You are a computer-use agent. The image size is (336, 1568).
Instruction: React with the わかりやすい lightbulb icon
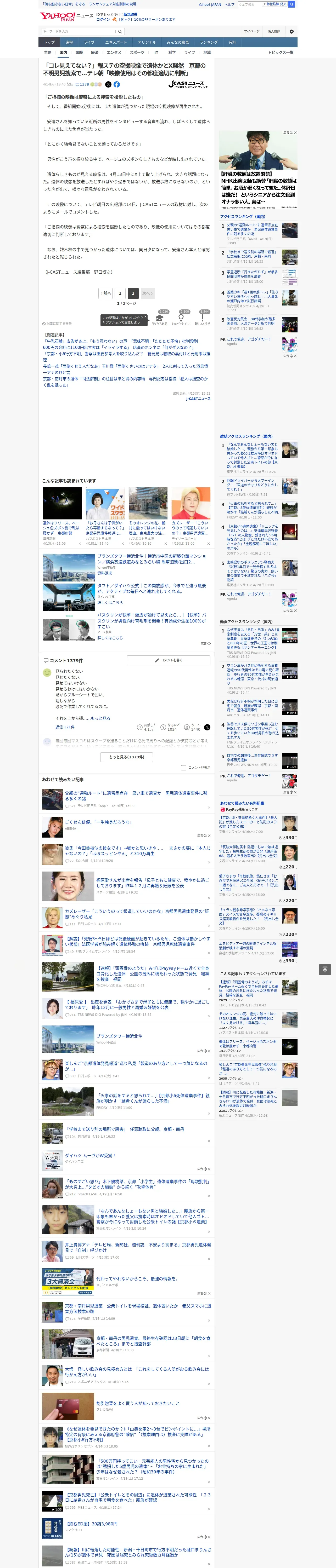(181, 318)
